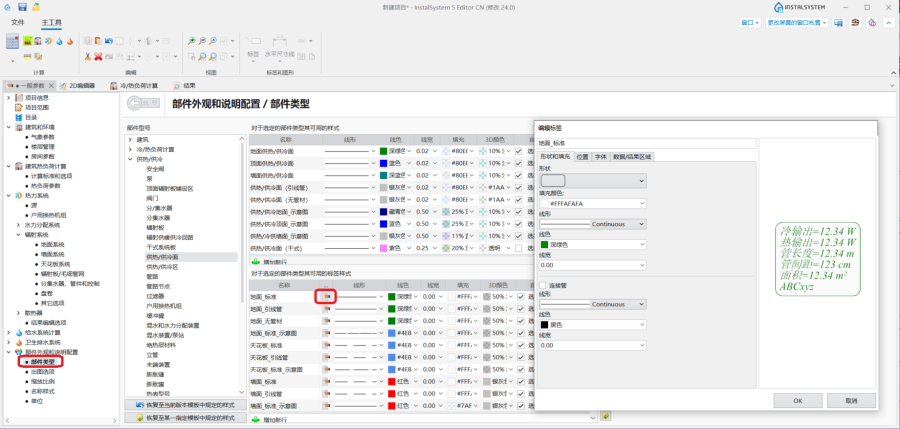900x429 pixels.
Task: Select 供热/供冷区 in component type list
Action: coord(162,266)
